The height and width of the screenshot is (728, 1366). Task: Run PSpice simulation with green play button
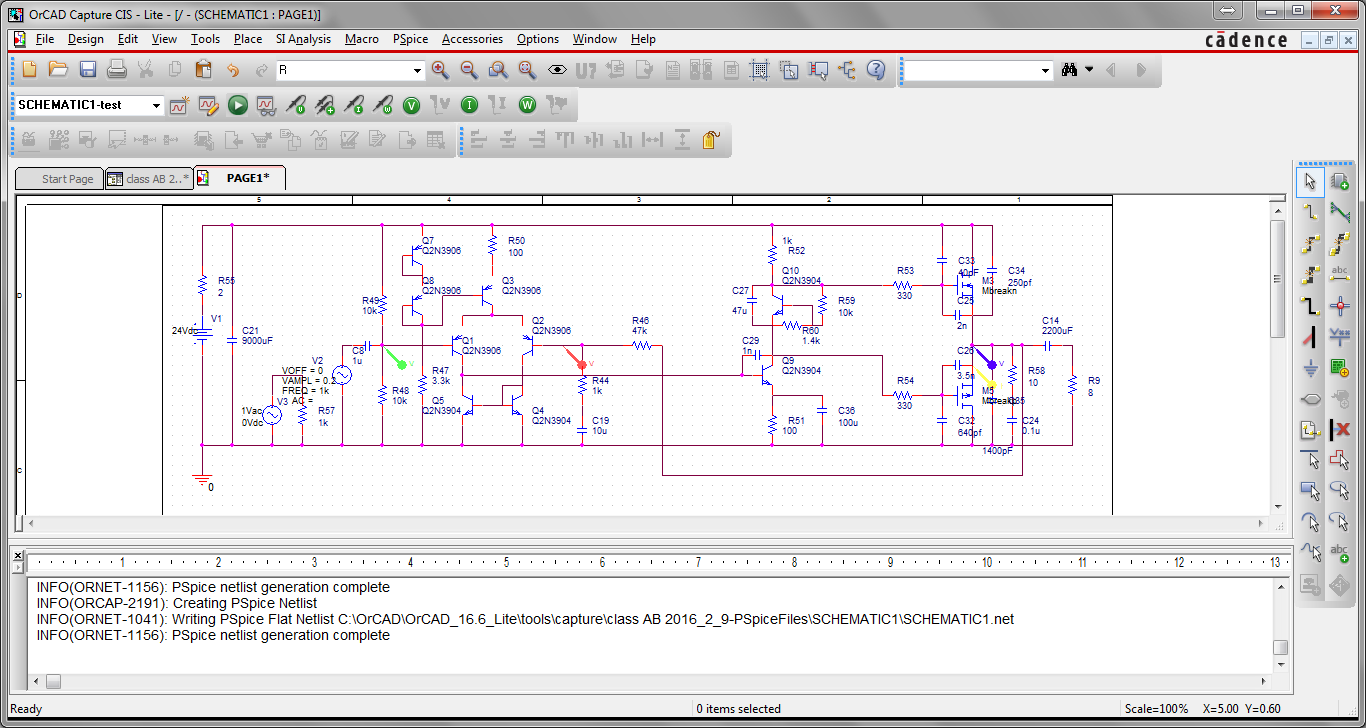(237, 105)
